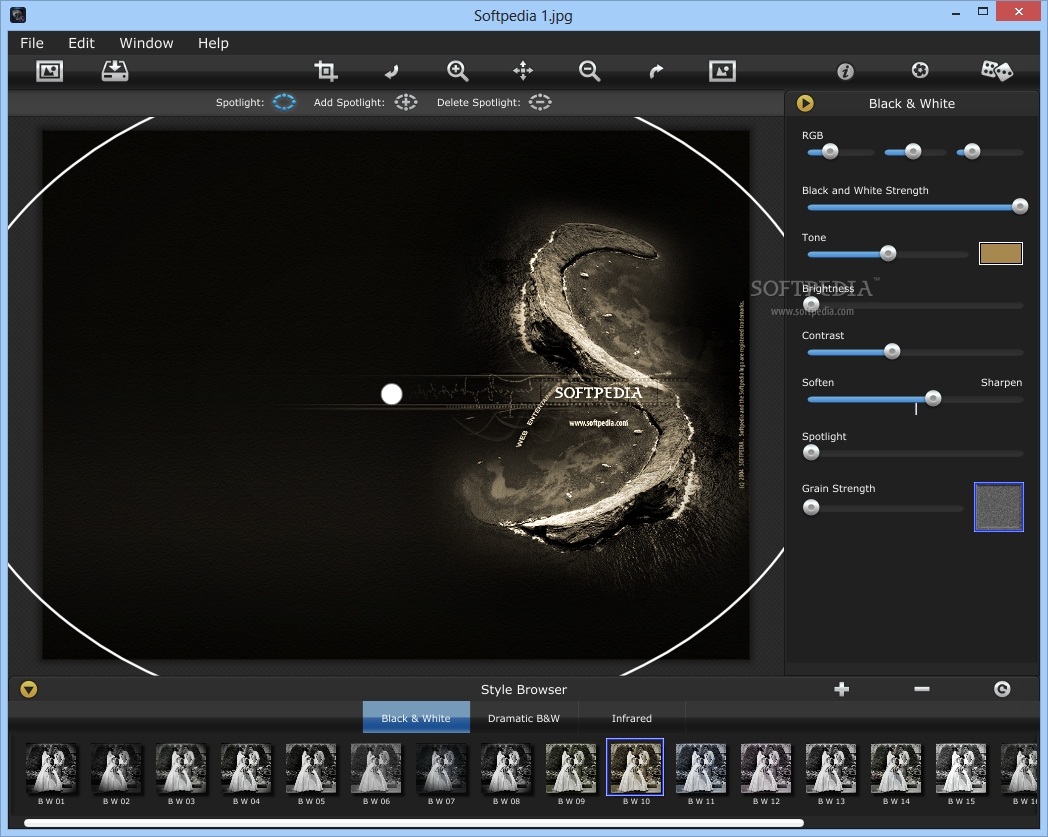Select the B W 04 preset thumbnail

(x=246, y=768)
